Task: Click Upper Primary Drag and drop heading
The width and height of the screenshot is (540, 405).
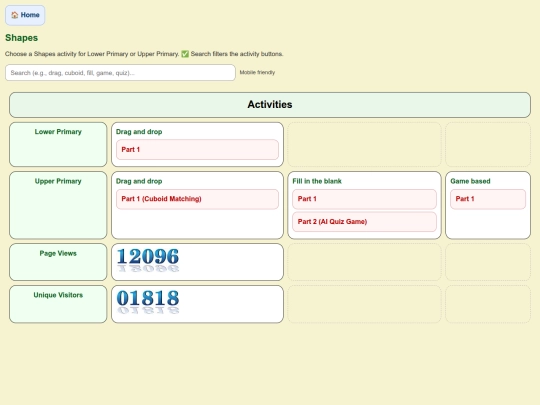Action: [x=139, y=181]
